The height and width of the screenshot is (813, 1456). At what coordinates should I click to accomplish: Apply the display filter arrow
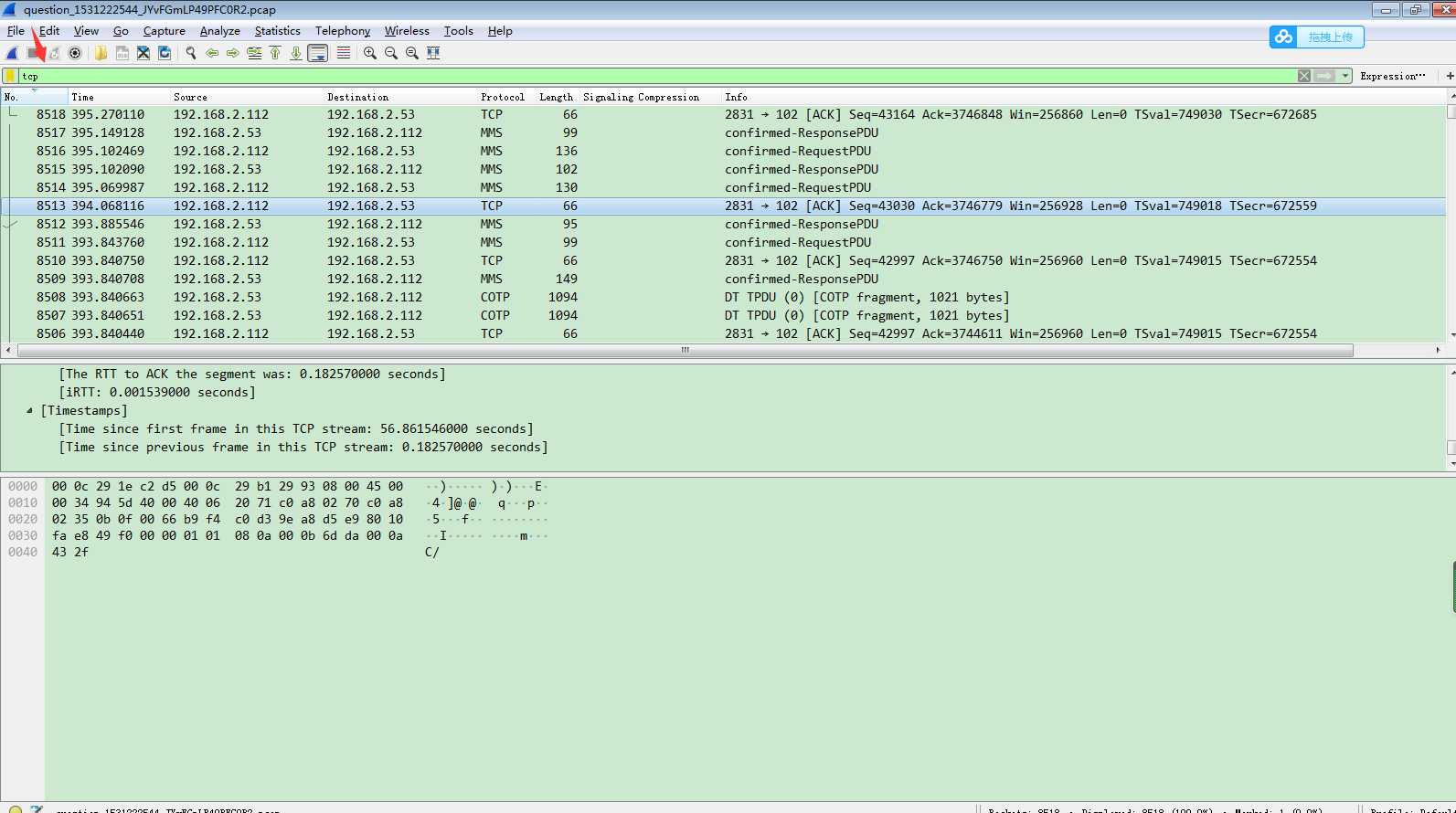pyautogui.click(x=1324, y=76)
